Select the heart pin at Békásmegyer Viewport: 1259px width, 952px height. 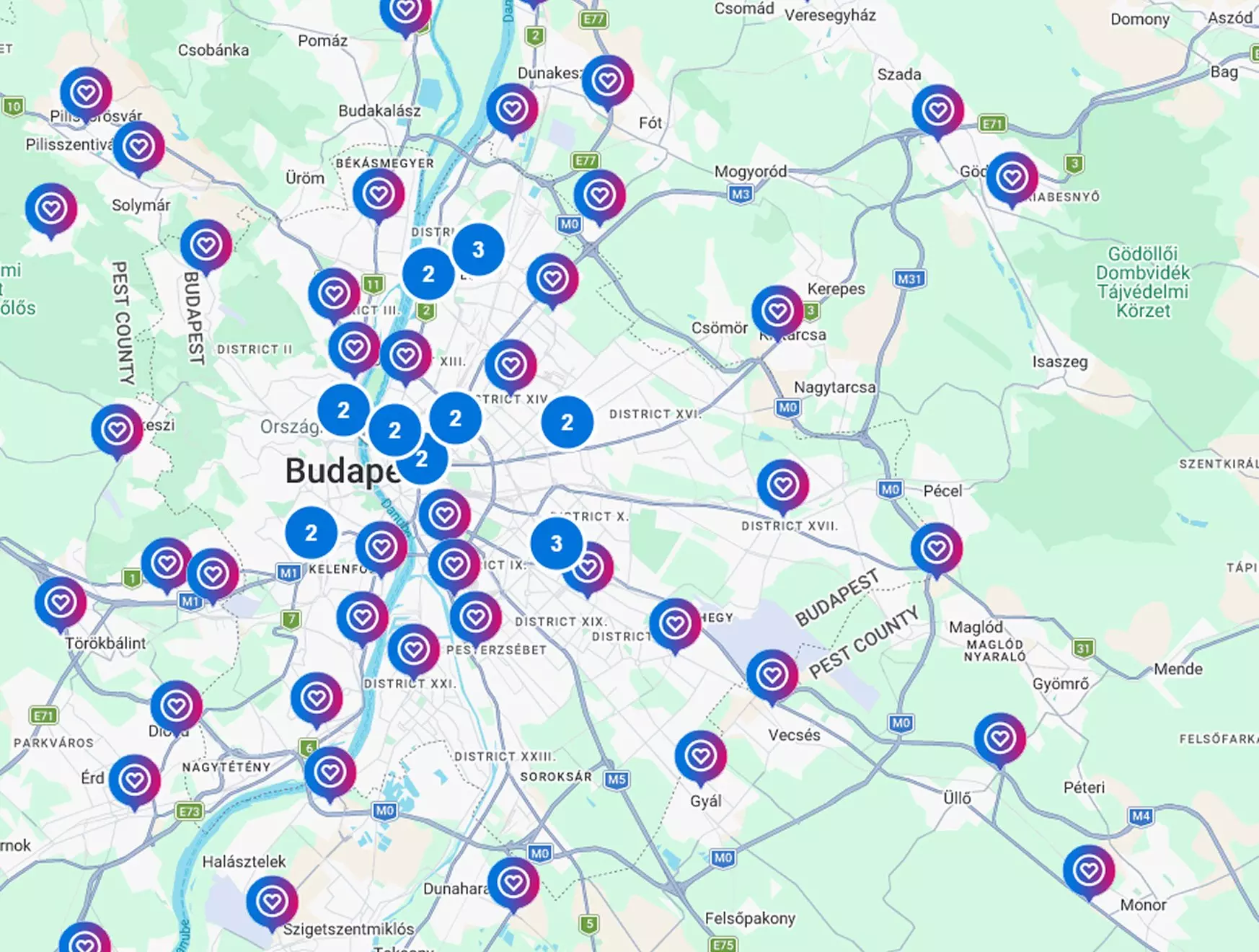click(379, 195)
